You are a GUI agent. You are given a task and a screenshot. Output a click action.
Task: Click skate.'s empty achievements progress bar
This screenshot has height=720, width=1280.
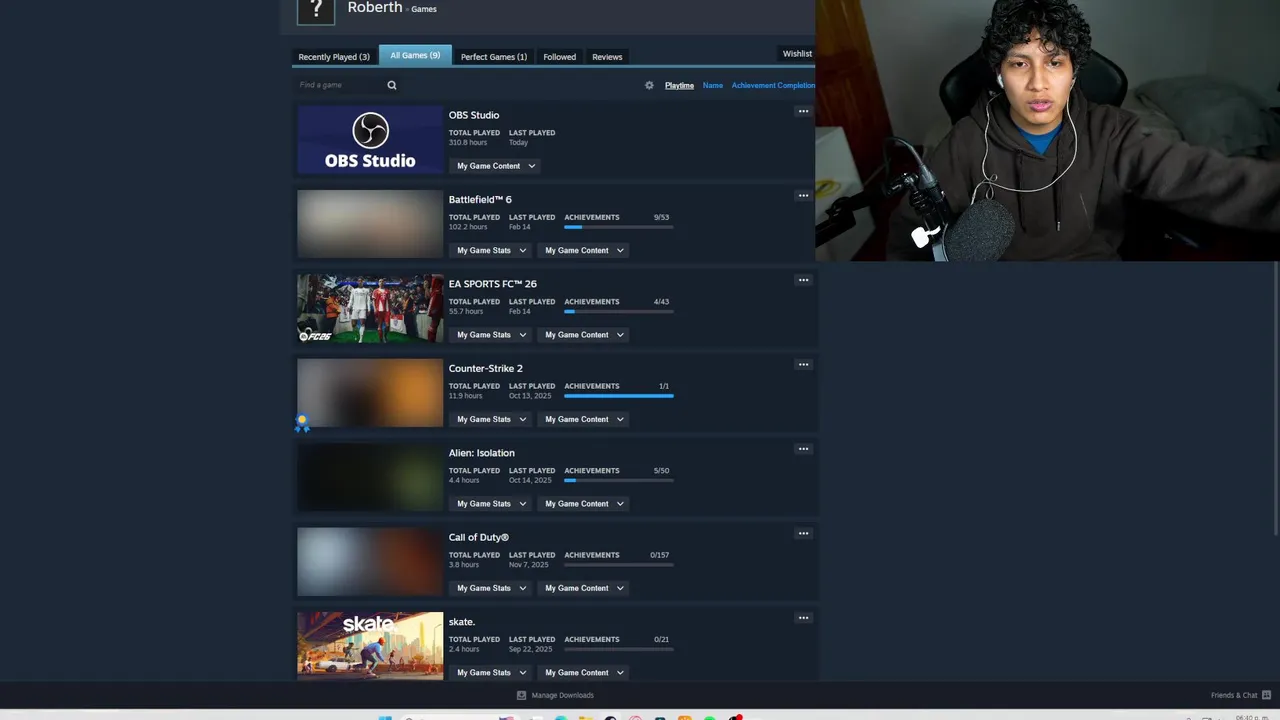[619, 649]
